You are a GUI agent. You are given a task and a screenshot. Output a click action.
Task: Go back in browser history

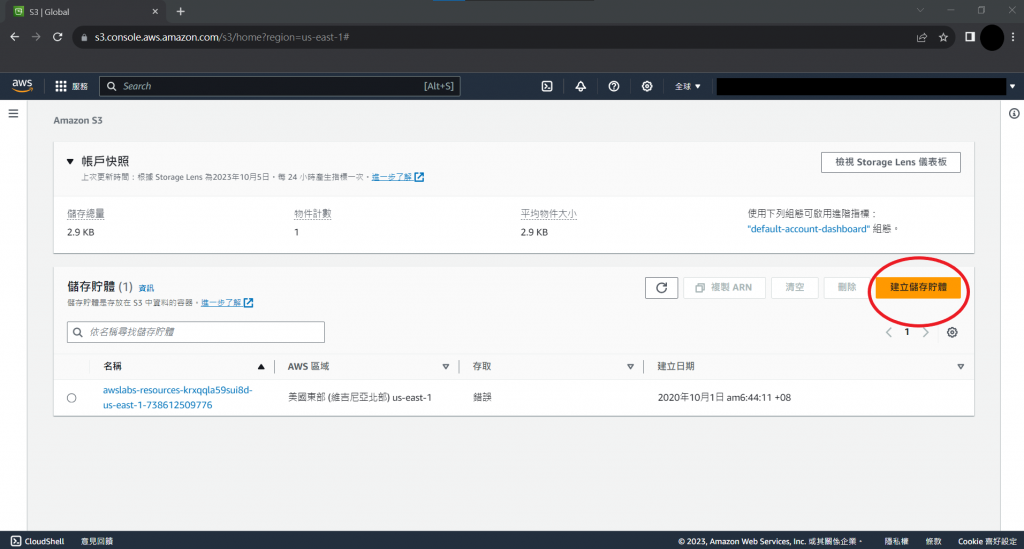14,37
